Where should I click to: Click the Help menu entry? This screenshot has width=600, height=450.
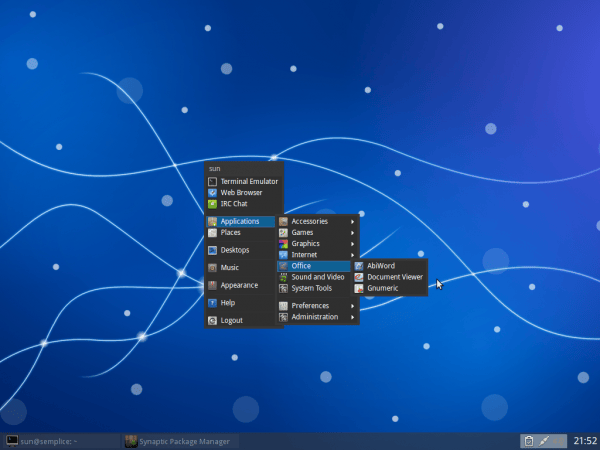228,302
